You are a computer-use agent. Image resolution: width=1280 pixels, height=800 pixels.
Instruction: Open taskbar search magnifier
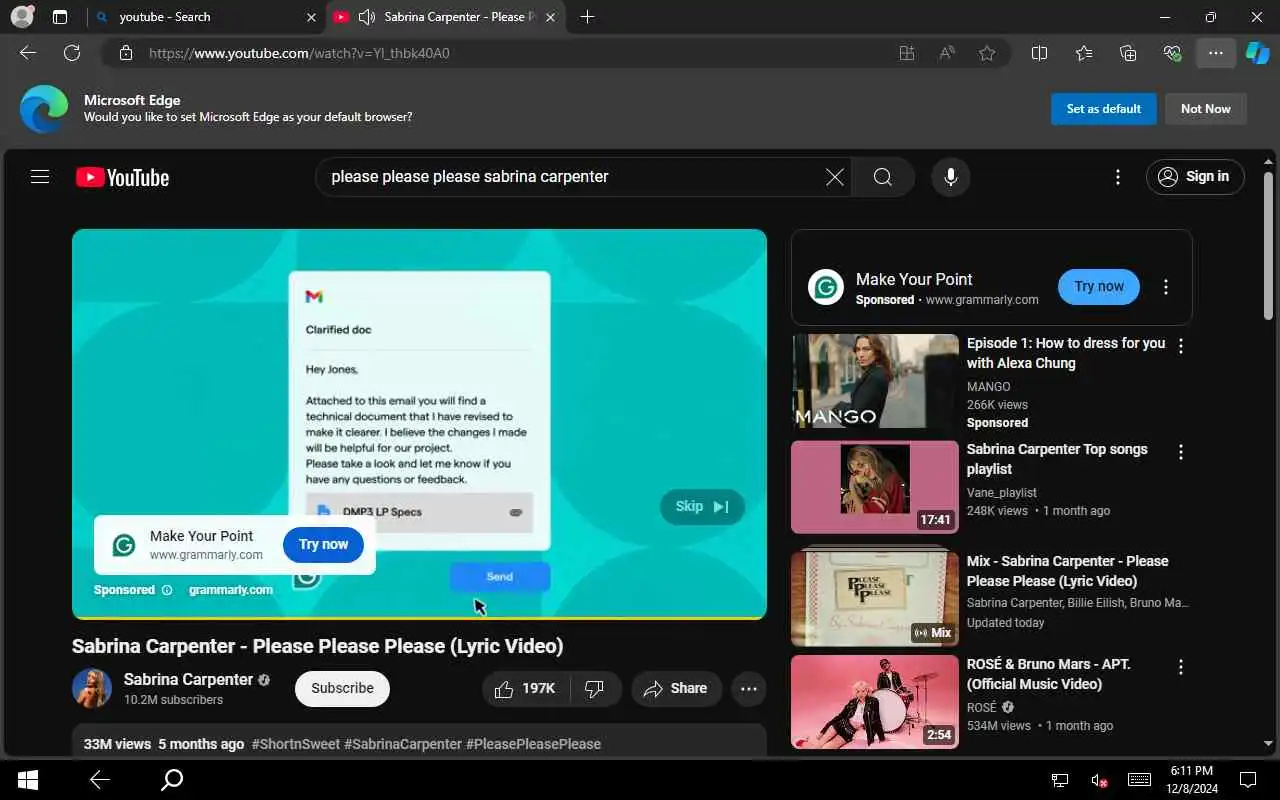[172, 780]
